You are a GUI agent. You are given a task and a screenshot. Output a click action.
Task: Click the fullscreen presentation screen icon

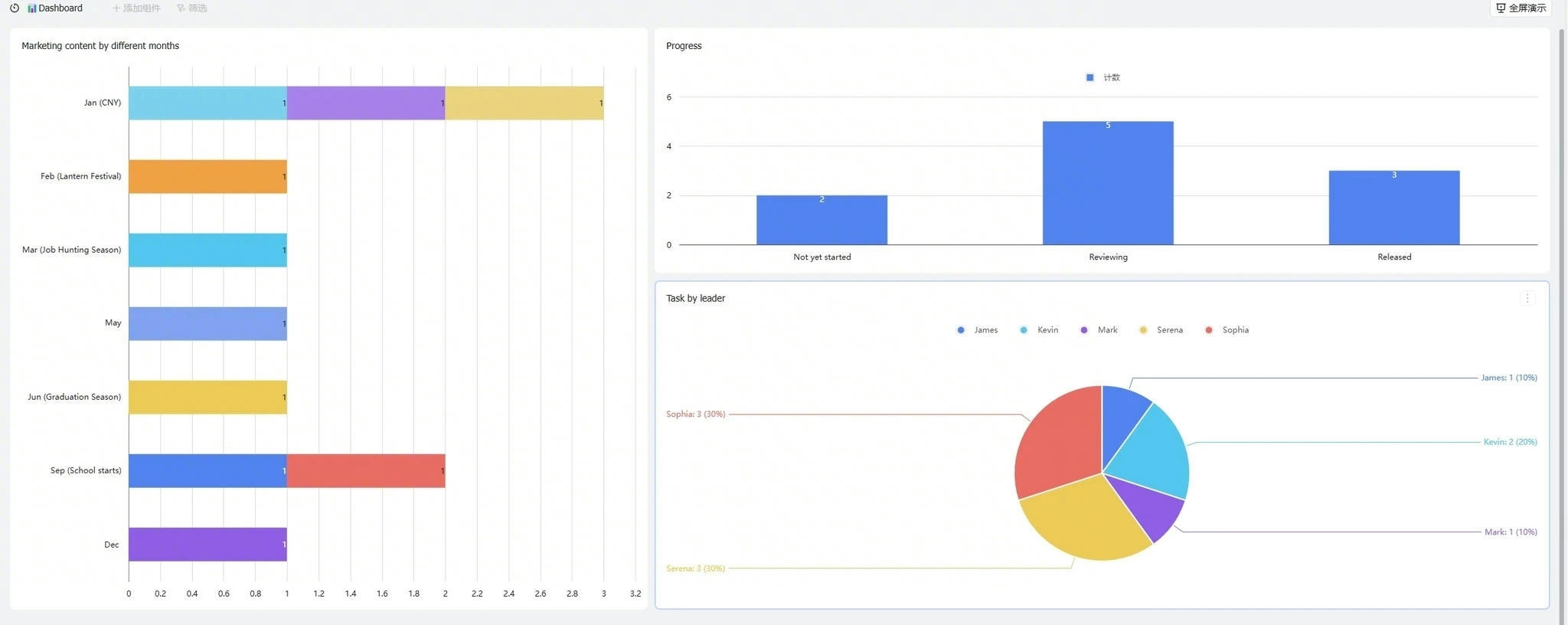coord(1501,8)
